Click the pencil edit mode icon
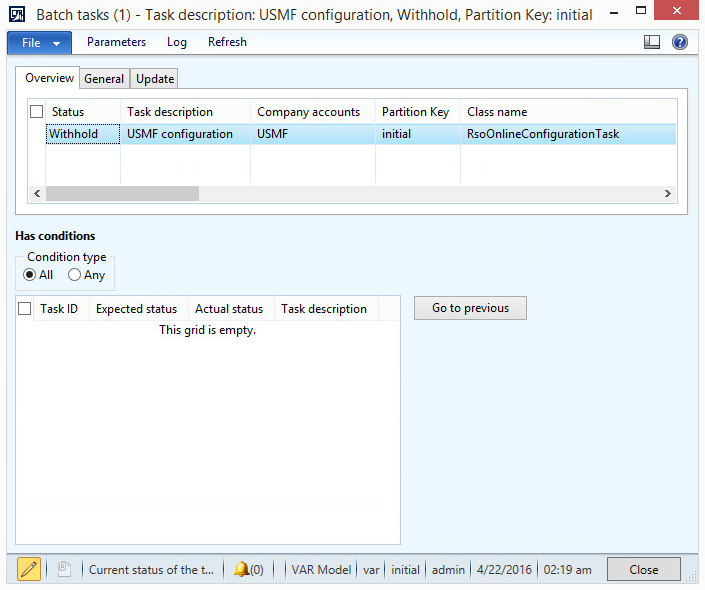The width and height of the screenshot is (705, 590). point(29,569)
